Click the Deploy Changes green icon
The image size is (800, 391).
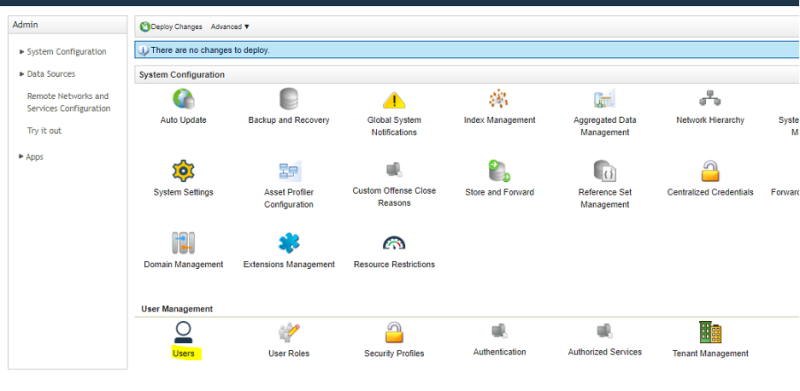point(145,27)
